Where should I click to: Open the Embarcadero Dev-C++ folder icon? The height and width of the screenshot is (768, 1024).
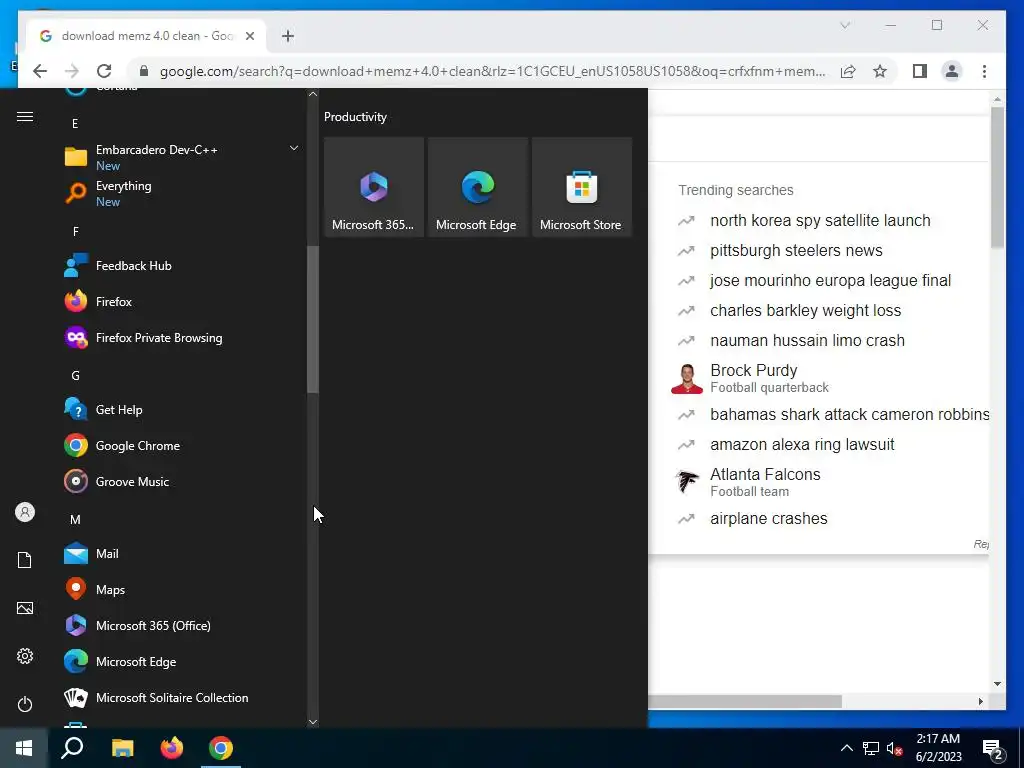coord(76,157)
